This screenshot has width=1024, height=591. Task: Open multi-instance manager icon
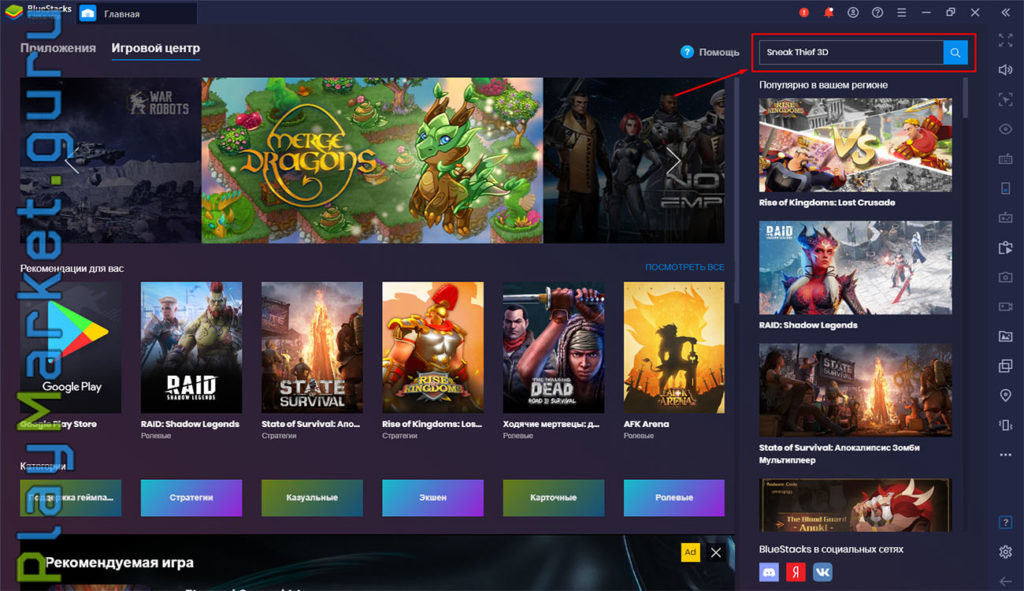coord(1005,366)
